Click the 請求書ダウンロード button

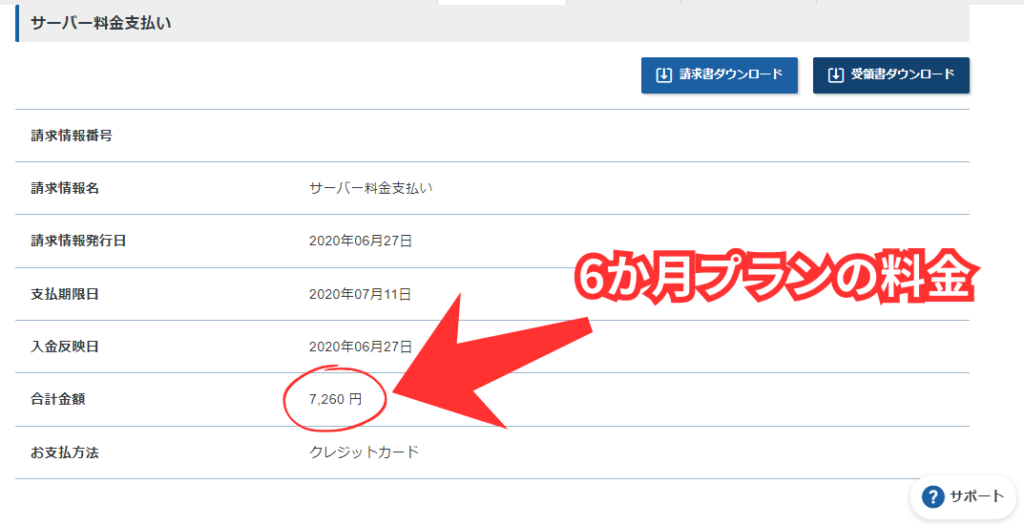[x=719, y=75]
